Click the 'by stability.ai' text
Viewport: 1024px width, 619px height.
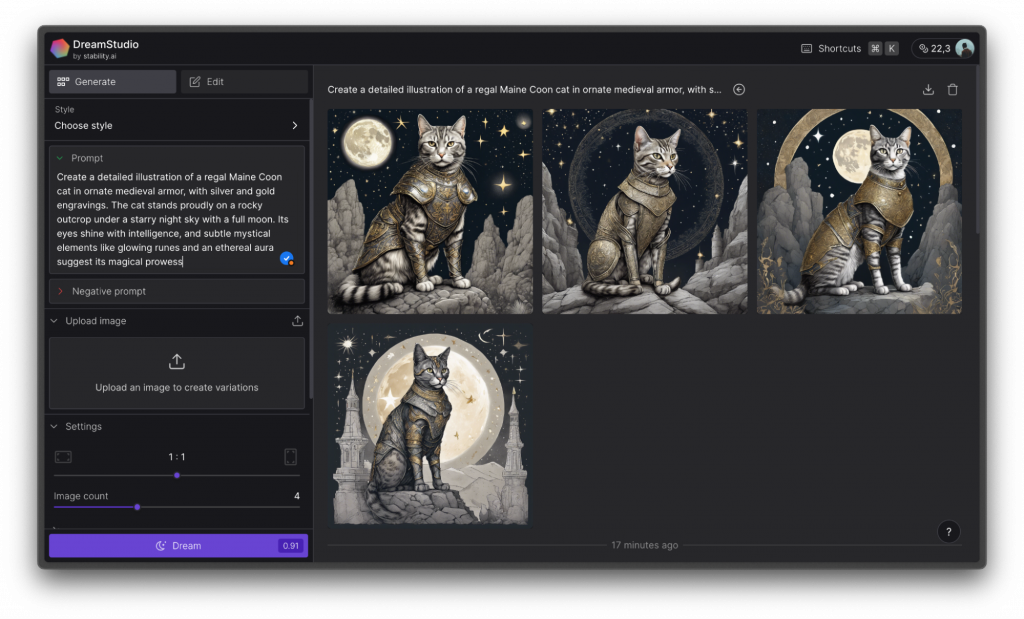coord(95,56)
